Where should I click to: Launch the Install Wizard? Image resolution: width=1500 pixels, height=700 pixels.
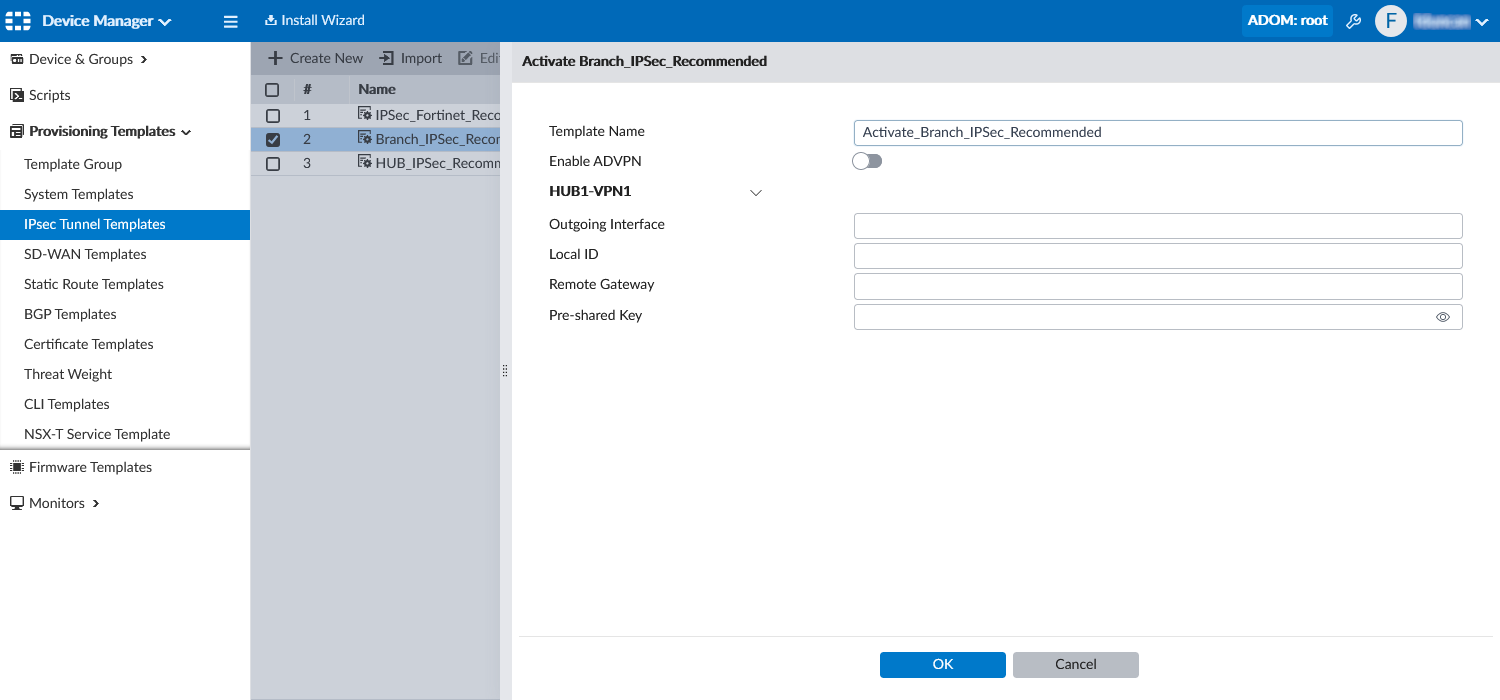315,20
